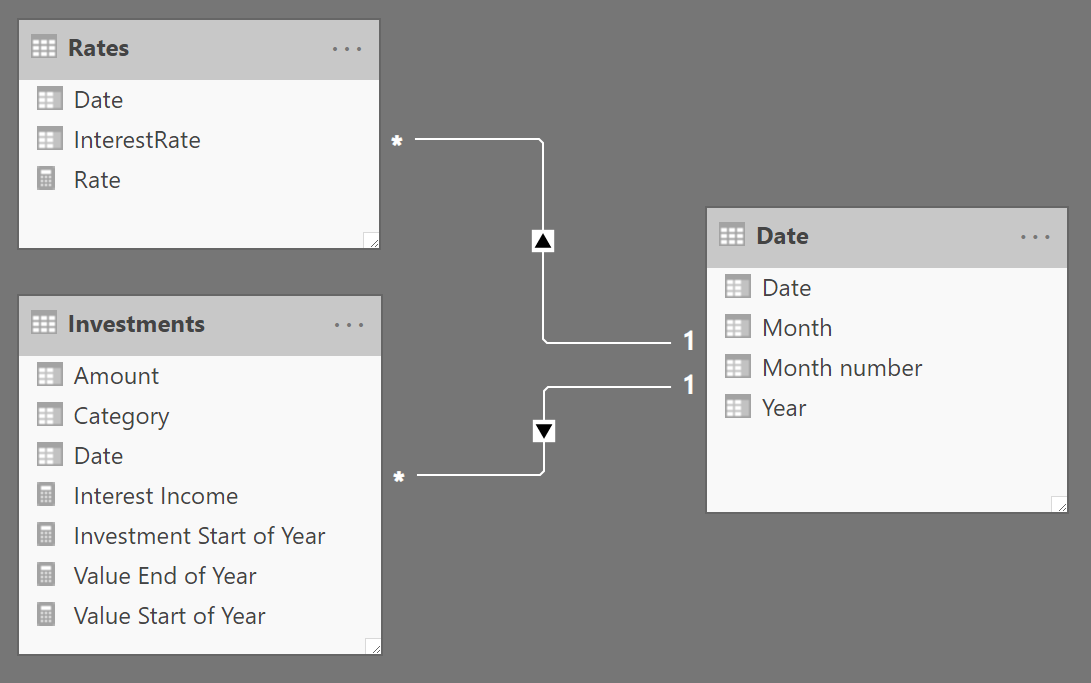The height and width of the screenshot is (683, 1091).
Task: Select the Year field in Date table
Action: click(886, 408)
